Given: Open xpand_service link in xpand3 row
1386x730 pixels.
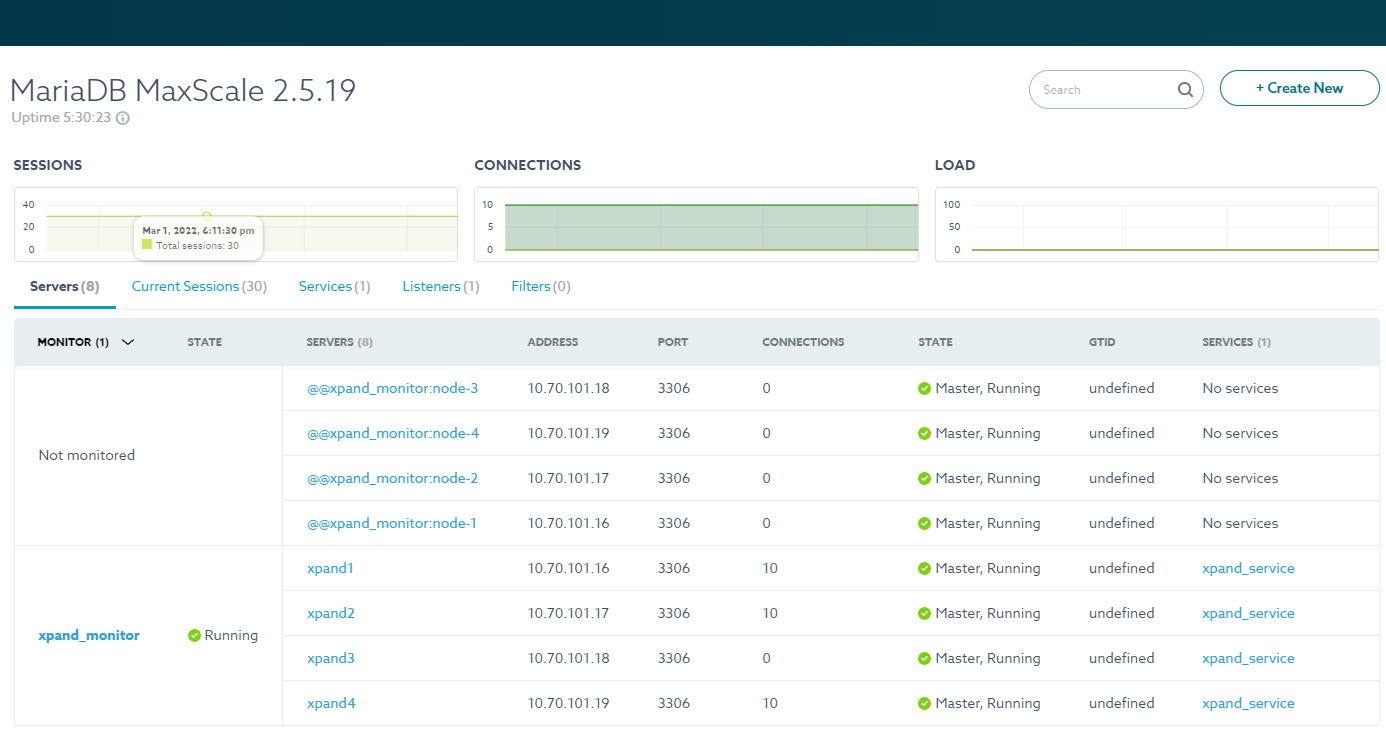Looking at the screenshot, I should 1248,658.
